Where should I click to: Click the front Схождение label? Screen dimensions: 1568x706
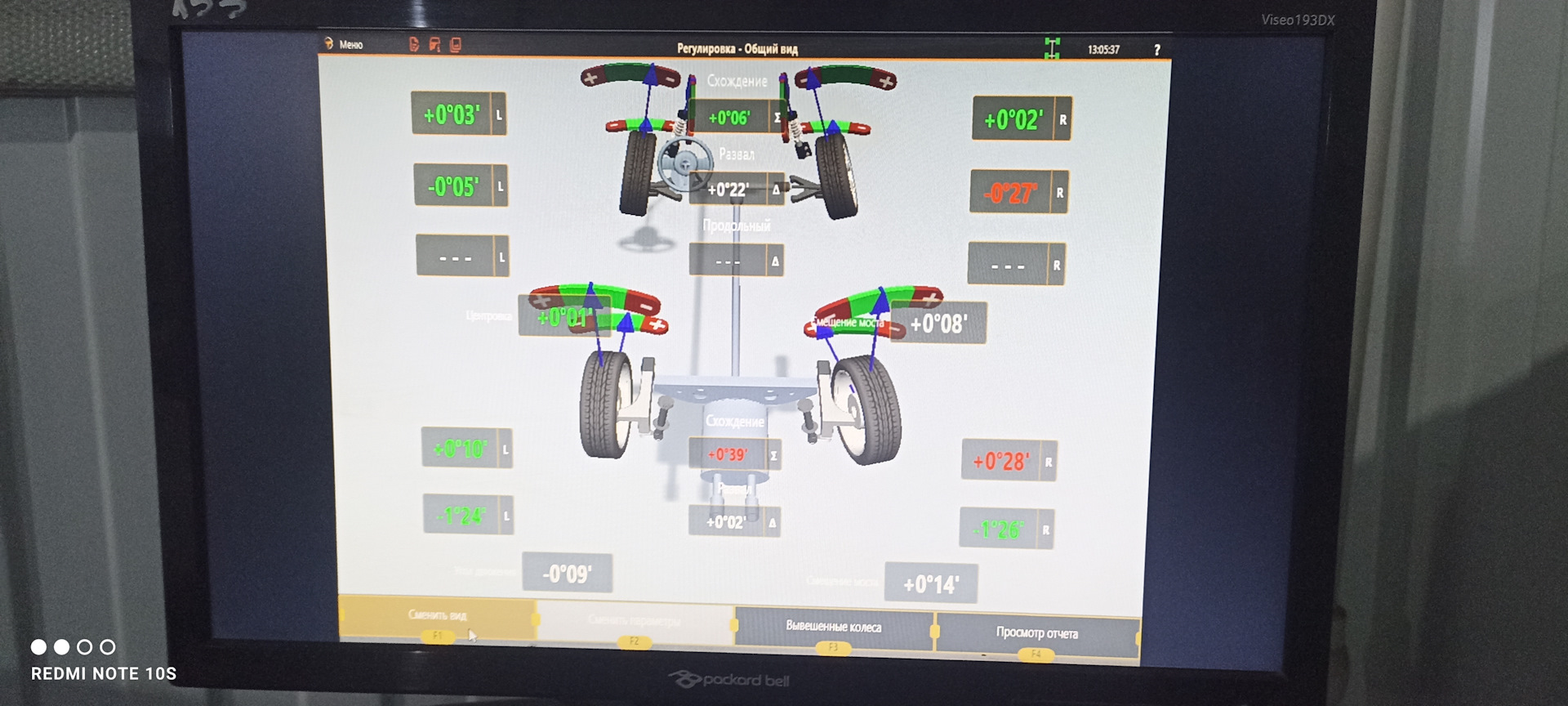pos(737,81)
